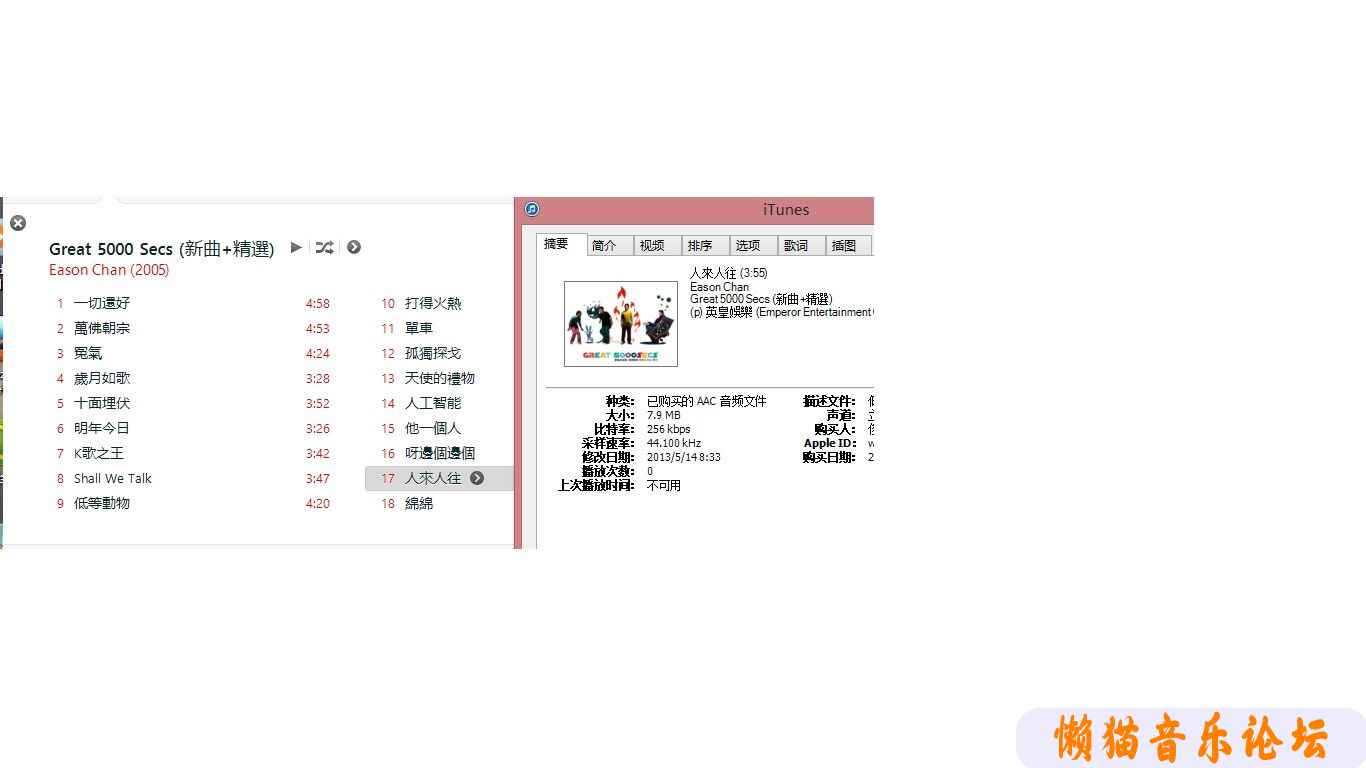The height and width of the screenshot is (768, 1366).
Task: Select track 14 人工智能
Action: [433, 403]
